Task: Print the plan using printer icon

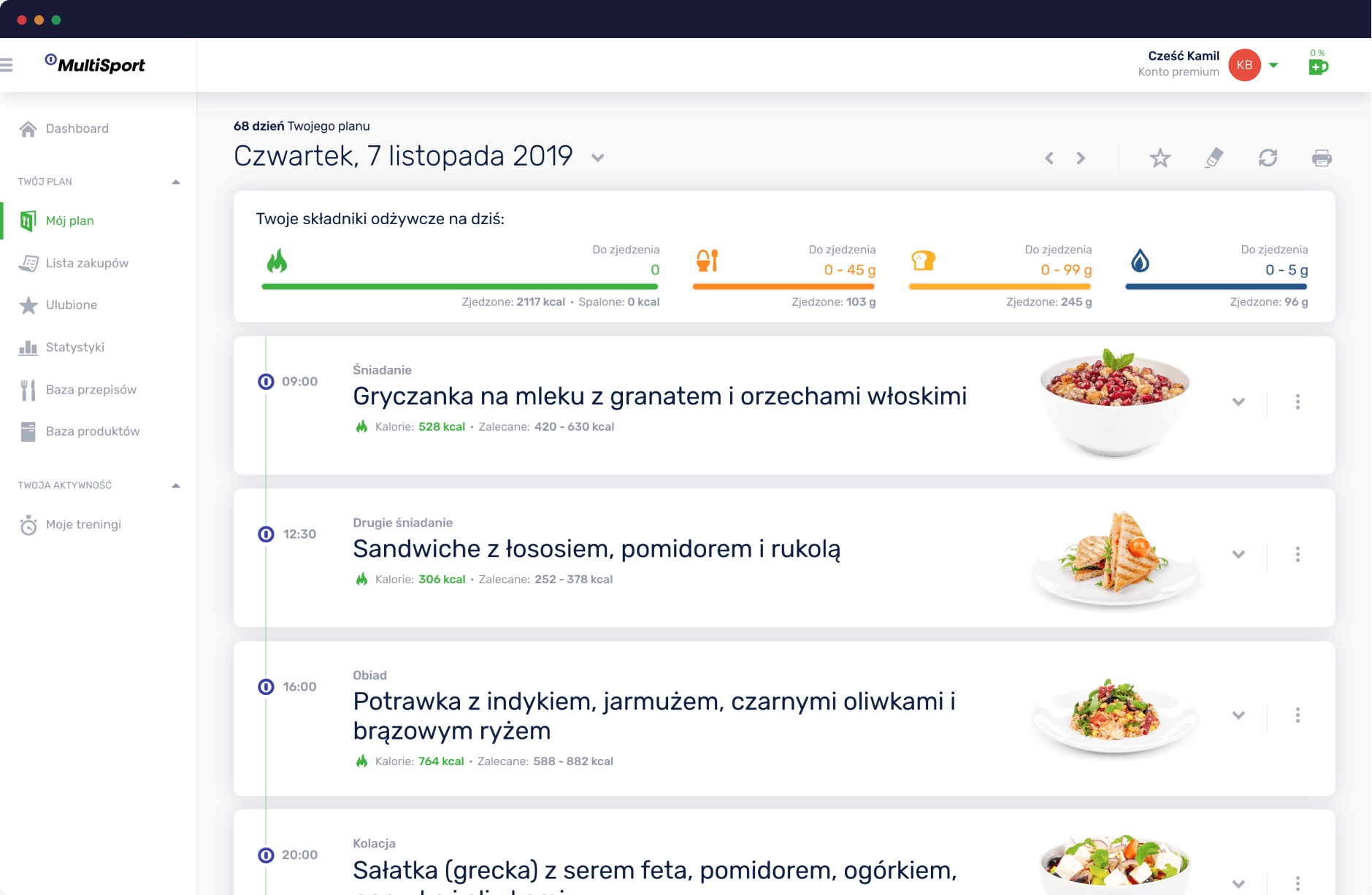Action: pyautogui.click(x=1322, y=158)
